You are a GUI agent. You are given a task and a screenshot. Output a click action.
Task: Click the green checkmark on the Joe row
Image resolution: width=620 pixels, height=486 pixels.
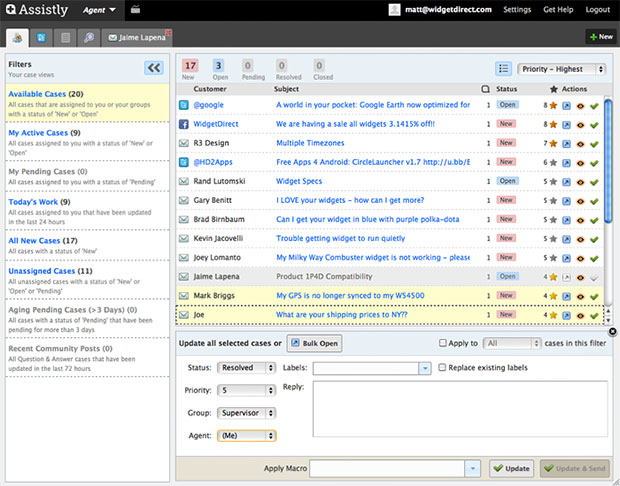(x=594, y=316)
